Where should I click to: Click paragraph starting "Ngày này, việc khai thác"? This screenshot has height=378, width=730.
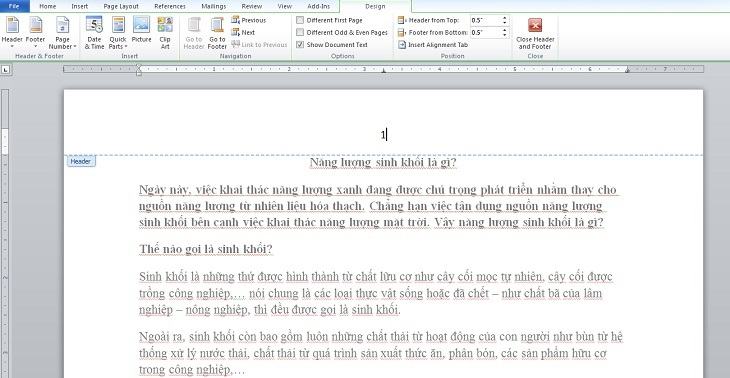pyautogui.click(x=378, y=206)
